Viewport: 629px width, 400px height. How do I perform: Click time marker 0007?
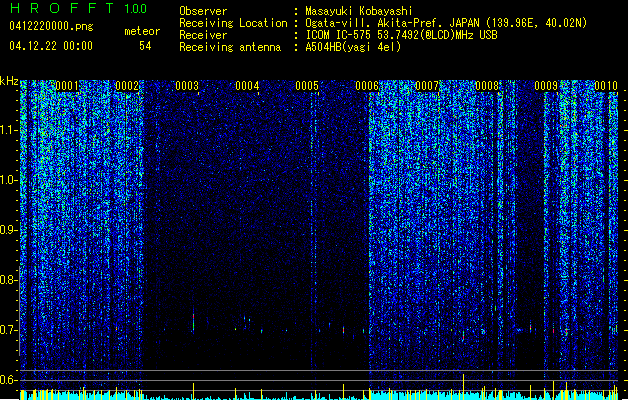(x=427, y=86)
